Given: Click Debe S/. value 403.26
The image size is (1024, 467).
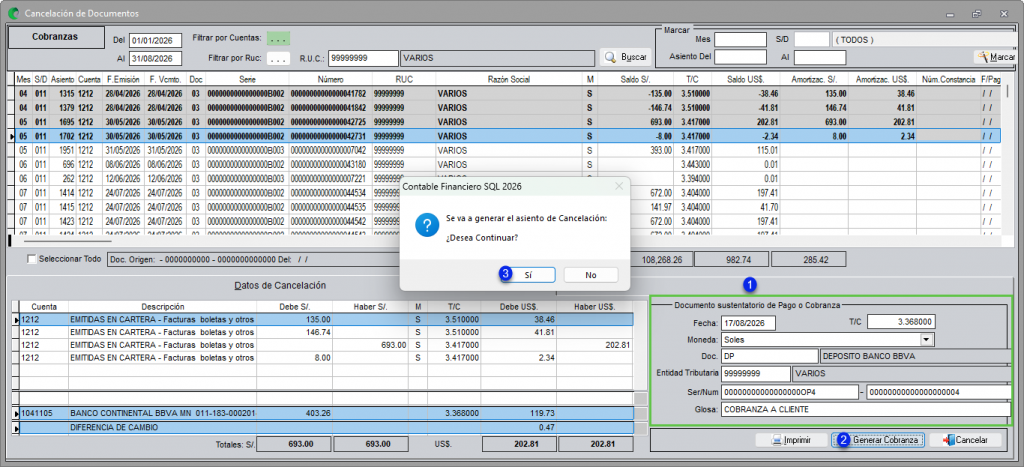Looking at the screenshot, I should coord(319,413).
